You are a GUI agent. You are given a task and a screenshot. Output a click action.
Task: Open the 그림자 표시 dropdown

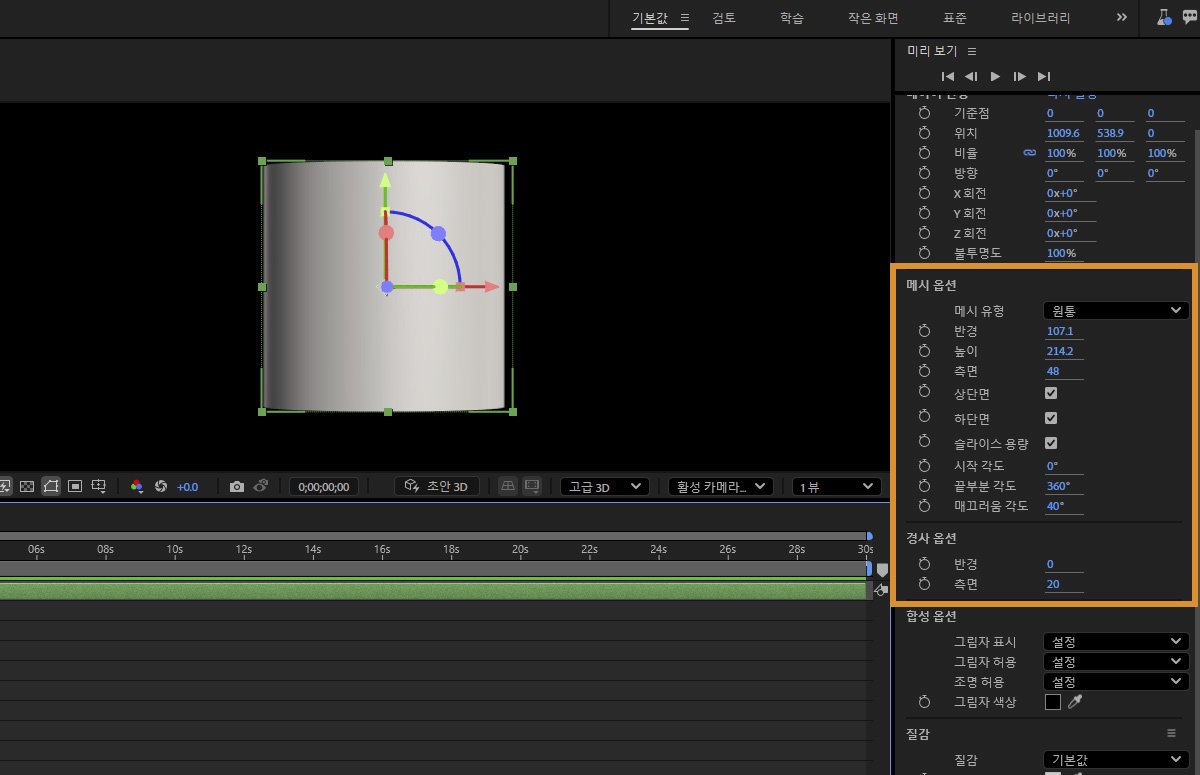pyautogui.click(x=1115, y=642)
